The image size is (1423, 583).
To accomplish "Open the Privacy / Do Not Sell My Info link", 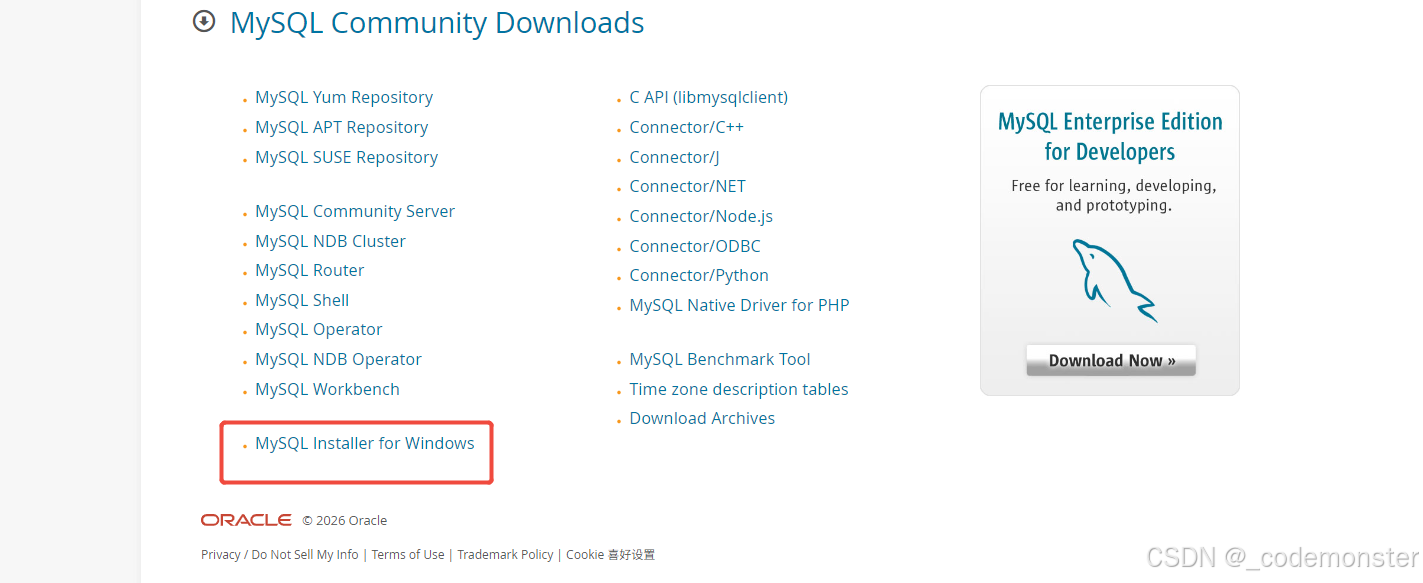I will pos(280,554).
